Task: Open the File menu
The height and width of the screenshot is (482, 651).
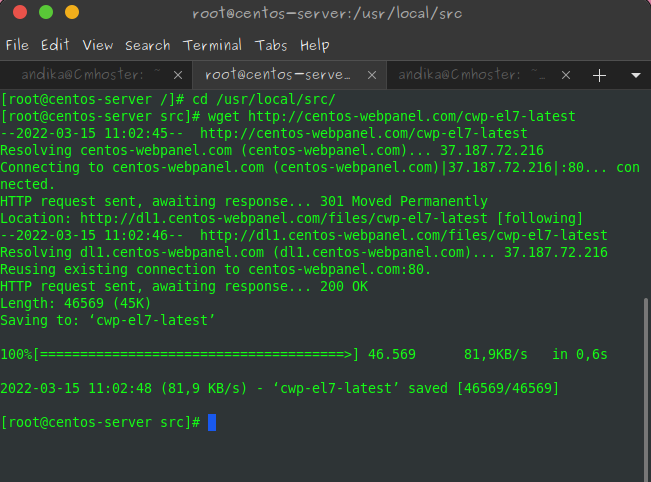Action: pos(17,45)
